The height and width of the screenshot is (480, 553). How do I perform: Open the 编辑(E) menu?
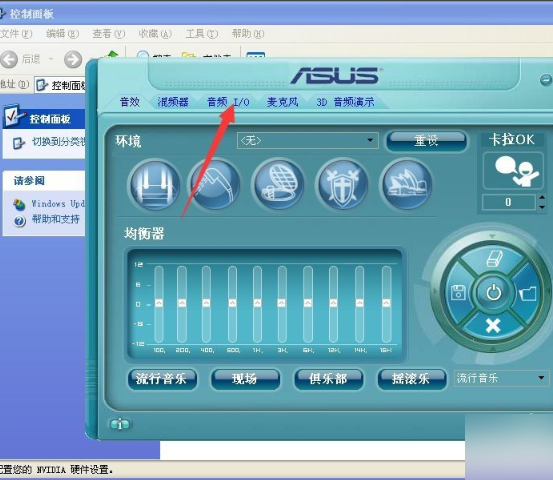click(x=62, y=34)
